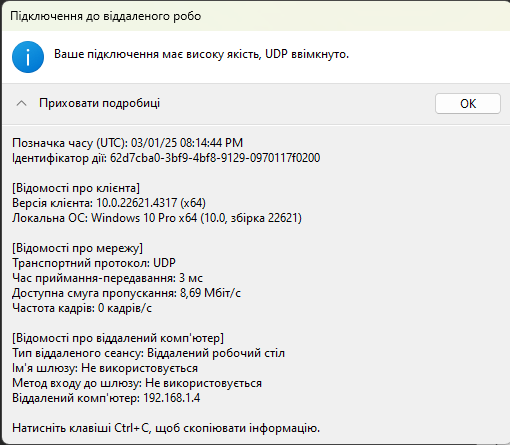
Task: Click the 'Версія клієнта: 10.0.22621.4317' line
Action: tap(109, 203)
